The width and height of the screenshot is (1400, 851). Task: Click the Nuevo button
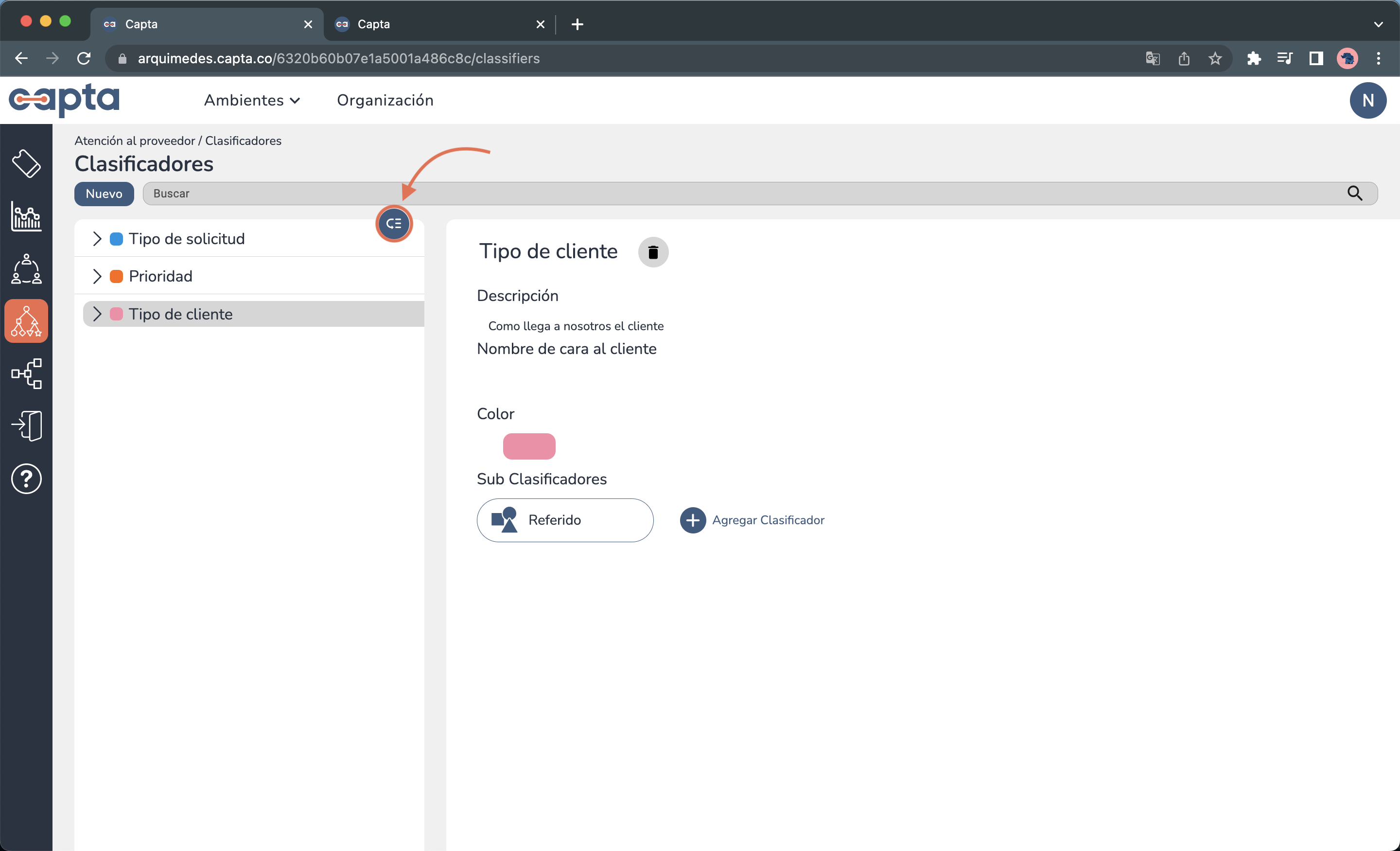point(104,193)
